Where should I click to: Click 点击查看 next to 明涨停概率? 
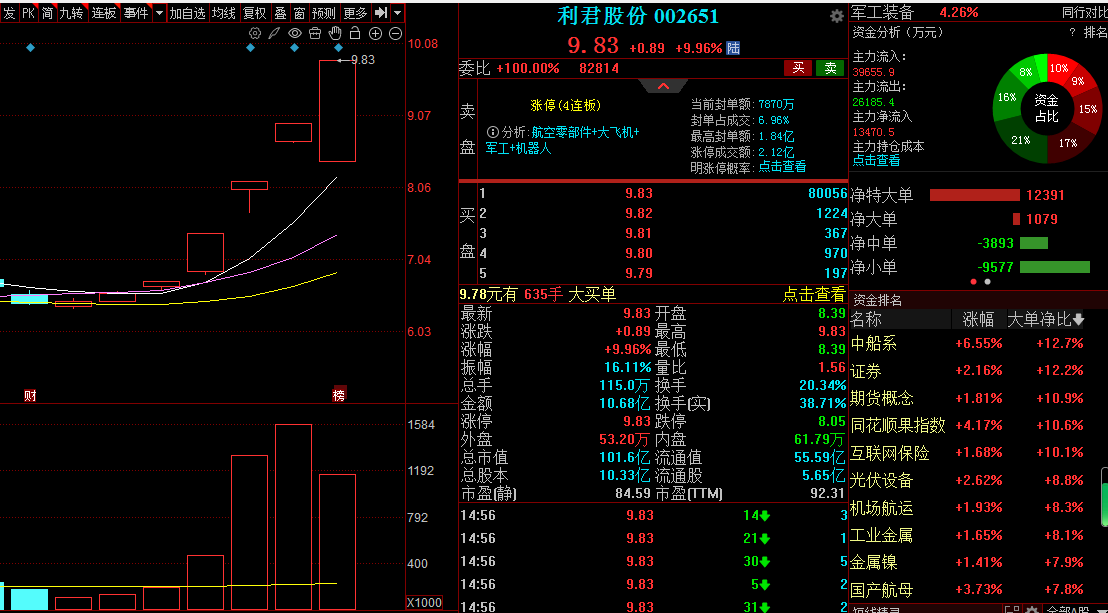782,168
